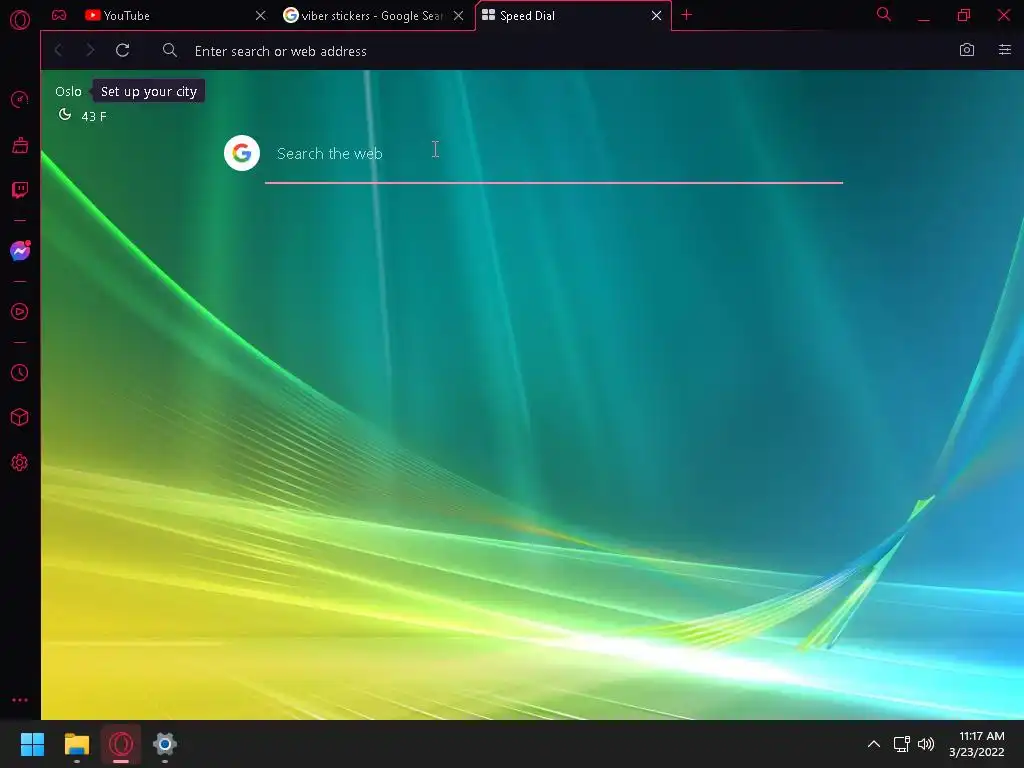
Task: Click the address bar search magnifier
Action: [170, 50]
